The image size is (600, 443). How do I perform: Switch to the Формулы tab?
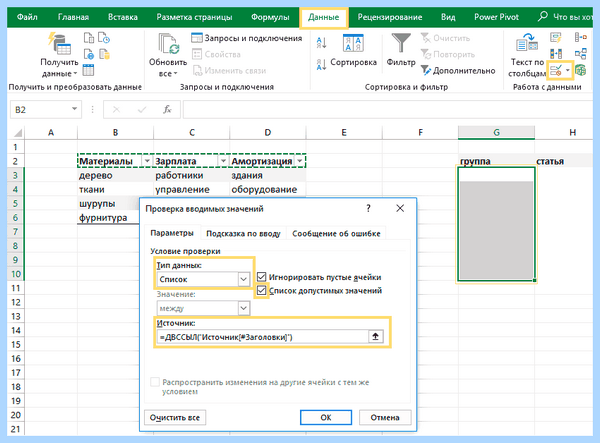point(270,17)
